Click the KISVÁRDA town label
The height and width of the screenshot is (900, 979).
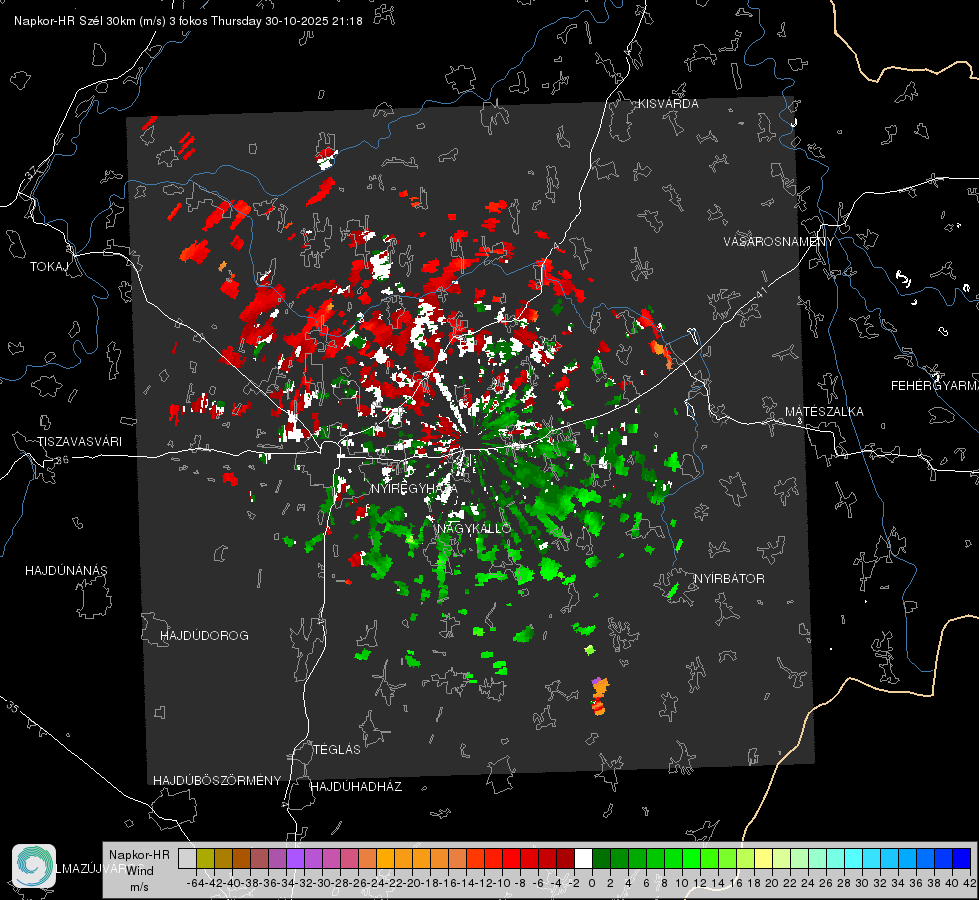point(668,104)
